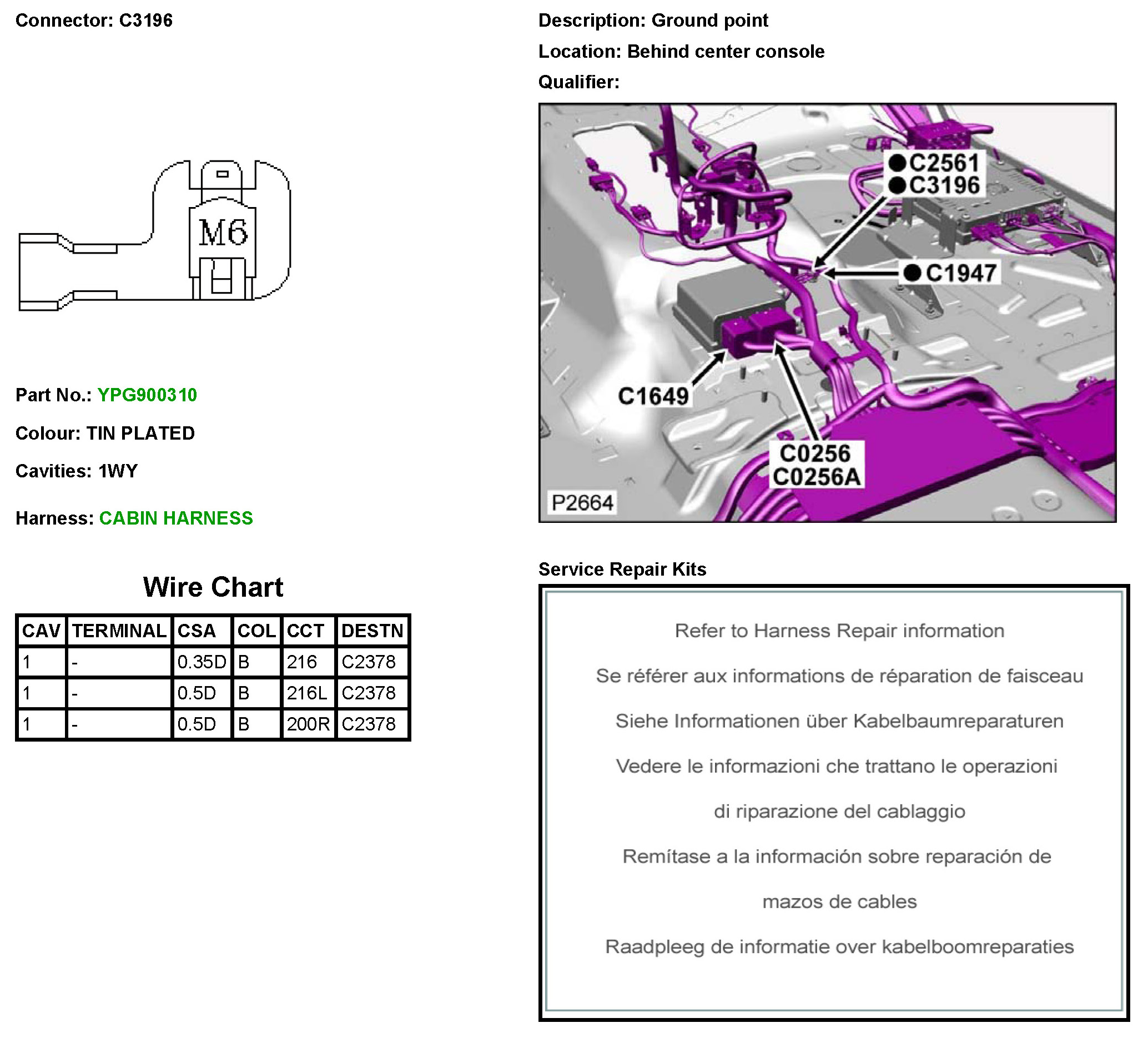1148x1038 pixels.
Task: Click the C2561 label in location image
Action: point(943,163)
